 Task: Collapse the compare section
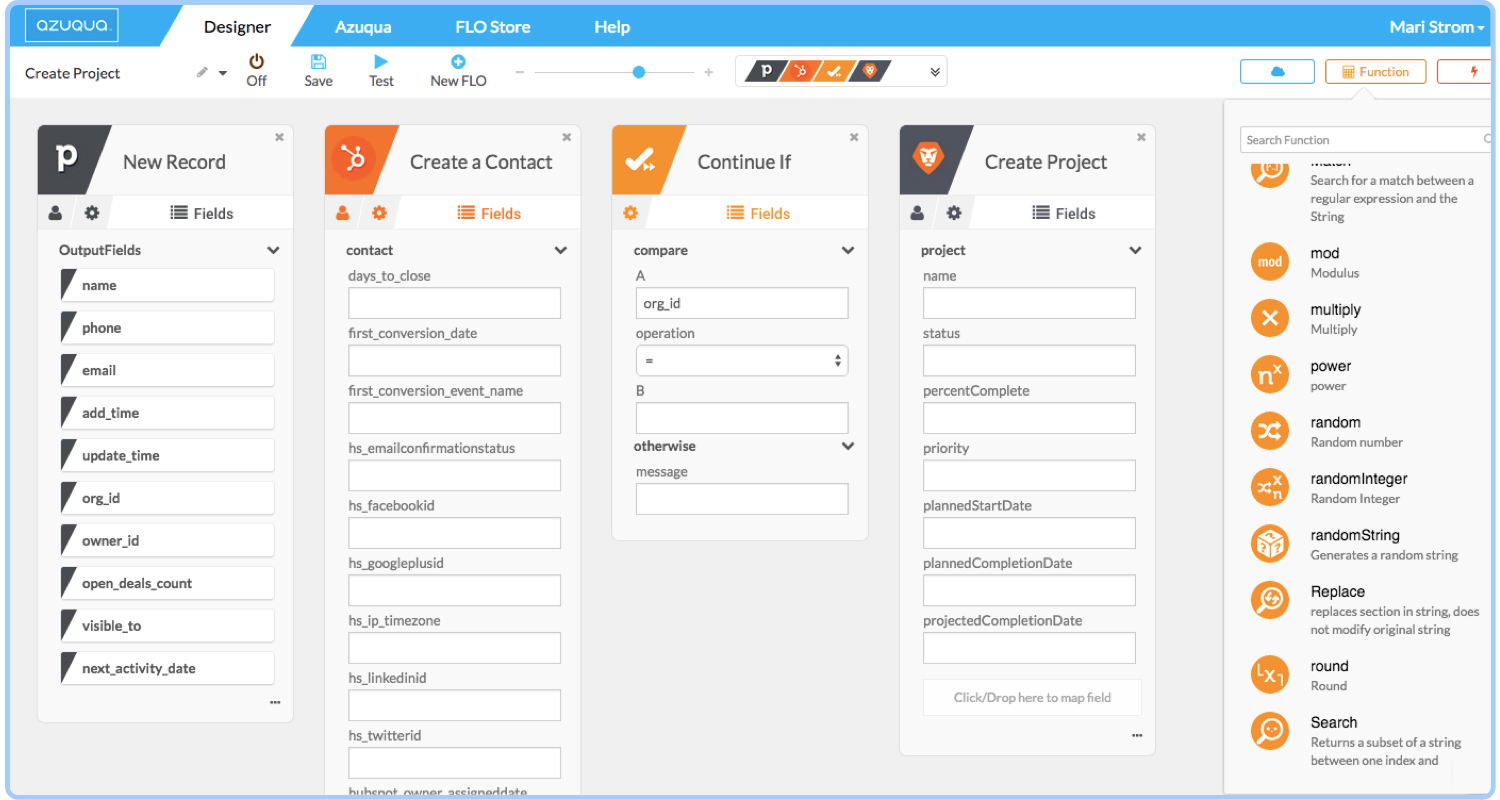(x=848, y=251)
